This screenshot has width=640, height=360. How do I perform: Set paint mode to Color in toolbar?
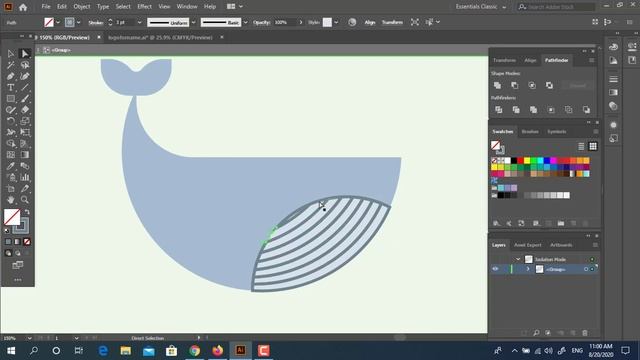click(8, 242)
